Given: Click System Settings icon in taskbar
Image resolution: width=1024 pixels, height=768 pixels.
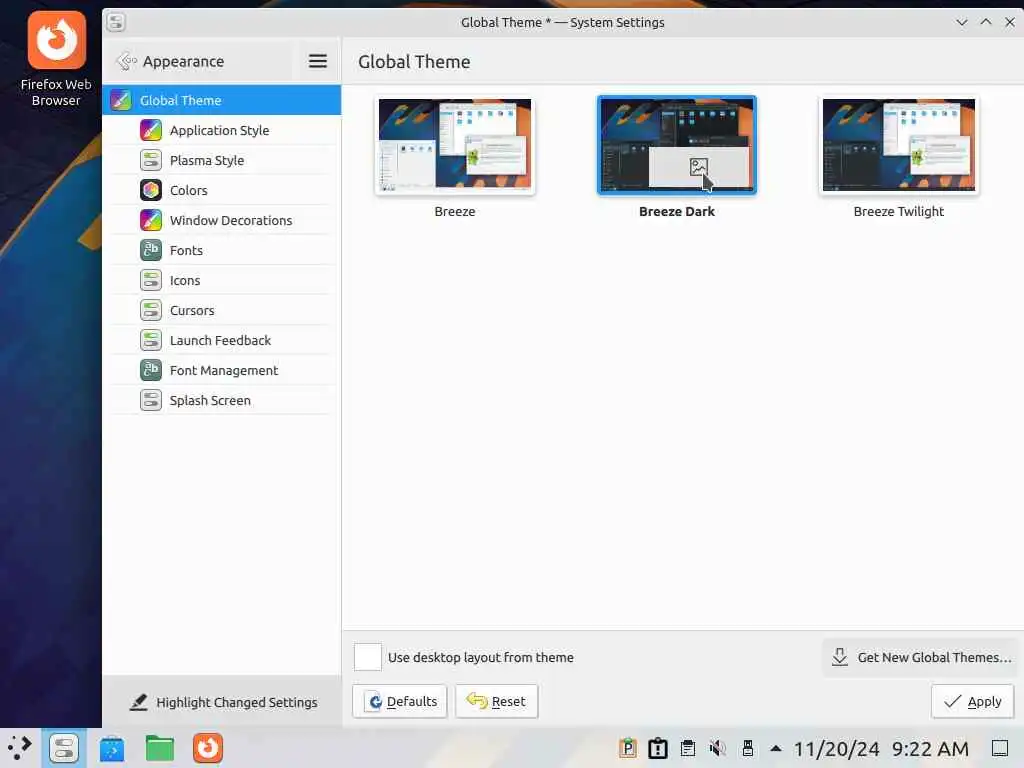Looking at the screenshot, I should click(64, 748).
